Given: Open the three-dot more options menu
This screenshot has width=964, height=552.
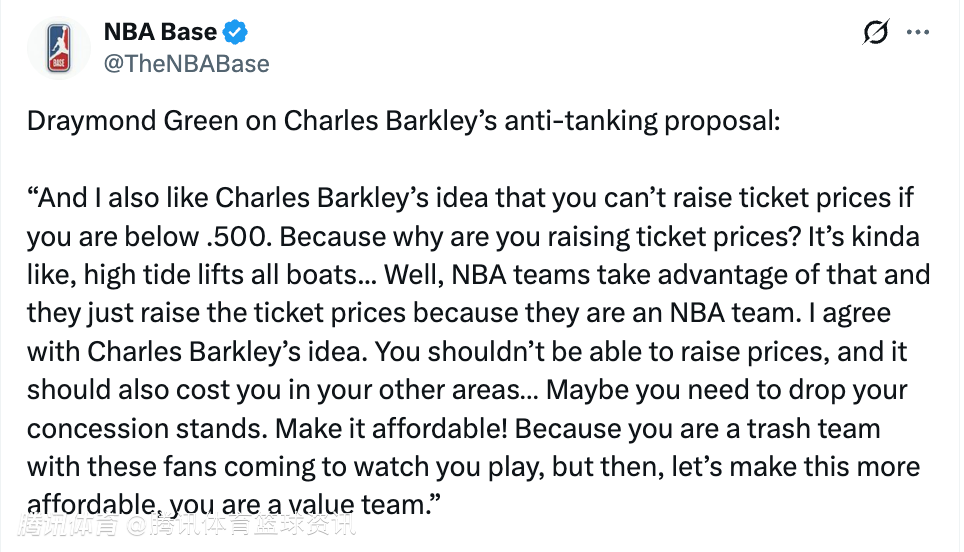Looking at the screenshot, I should pyautogui.click(x=918, y=33).
